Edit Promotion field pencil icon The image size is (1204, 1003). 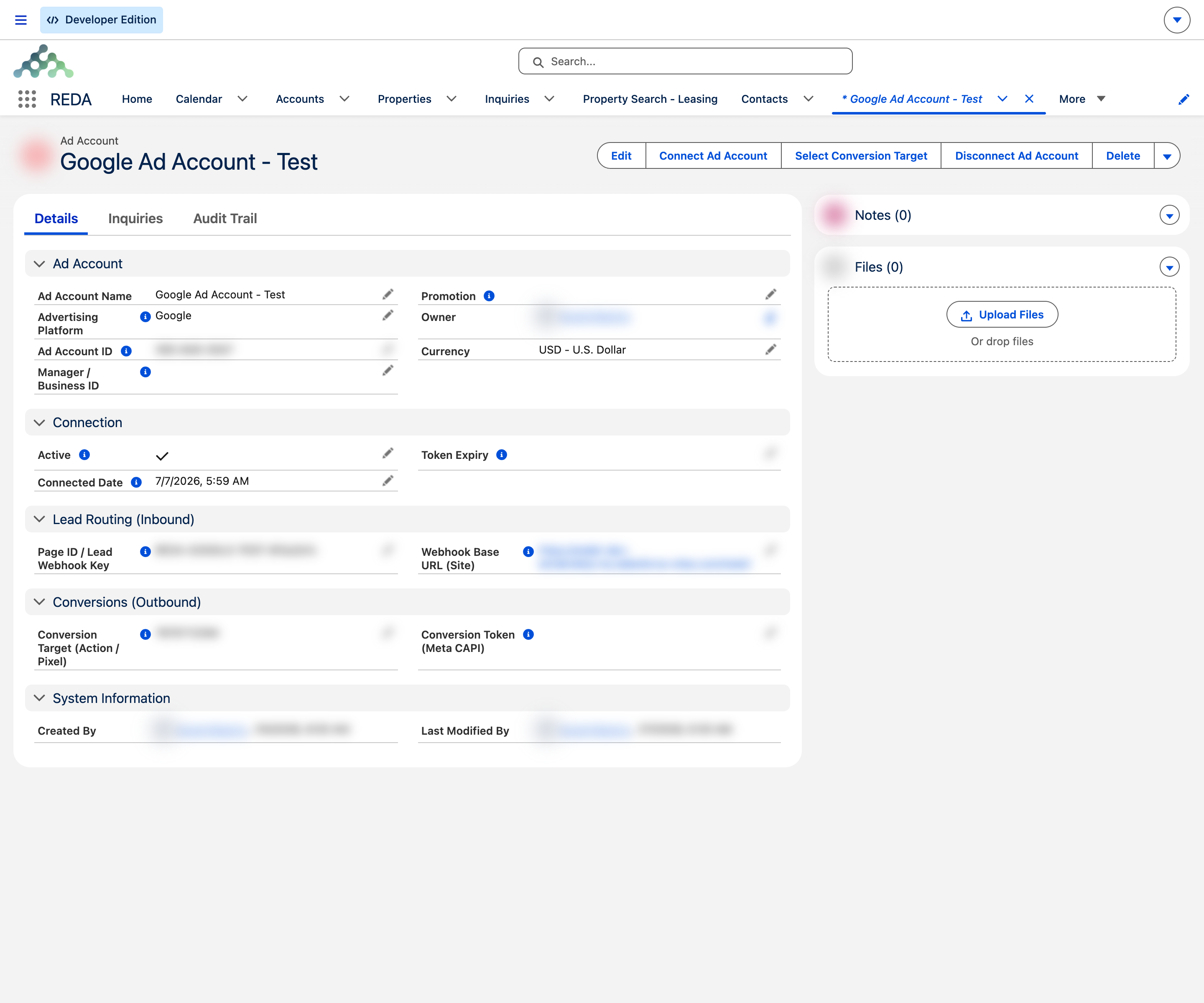point(770,295)
